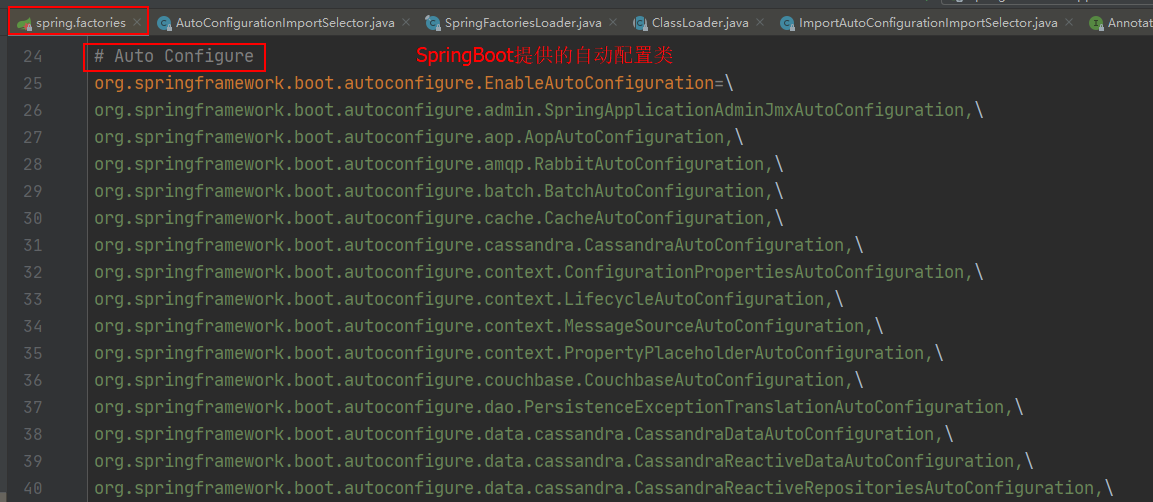
Task: Click the SpringApplicationAdminJmxAutoConfiguration line
Action: coord(539,110)
